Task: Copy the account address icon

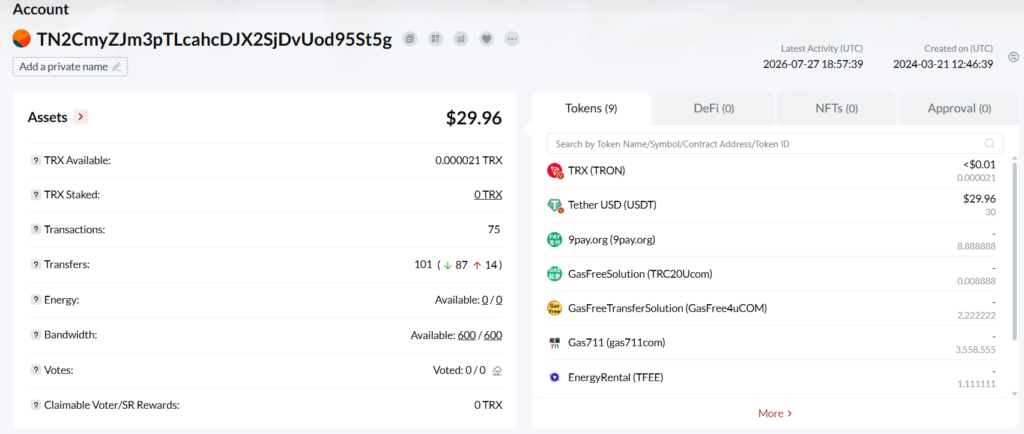Action: [409, 39]
